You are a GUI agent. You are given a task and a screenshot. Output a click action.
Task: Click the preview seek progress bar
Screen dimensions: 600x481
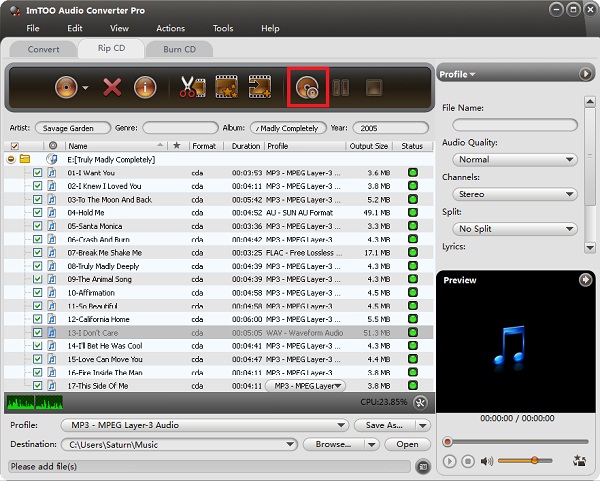(x=515, y=442)
